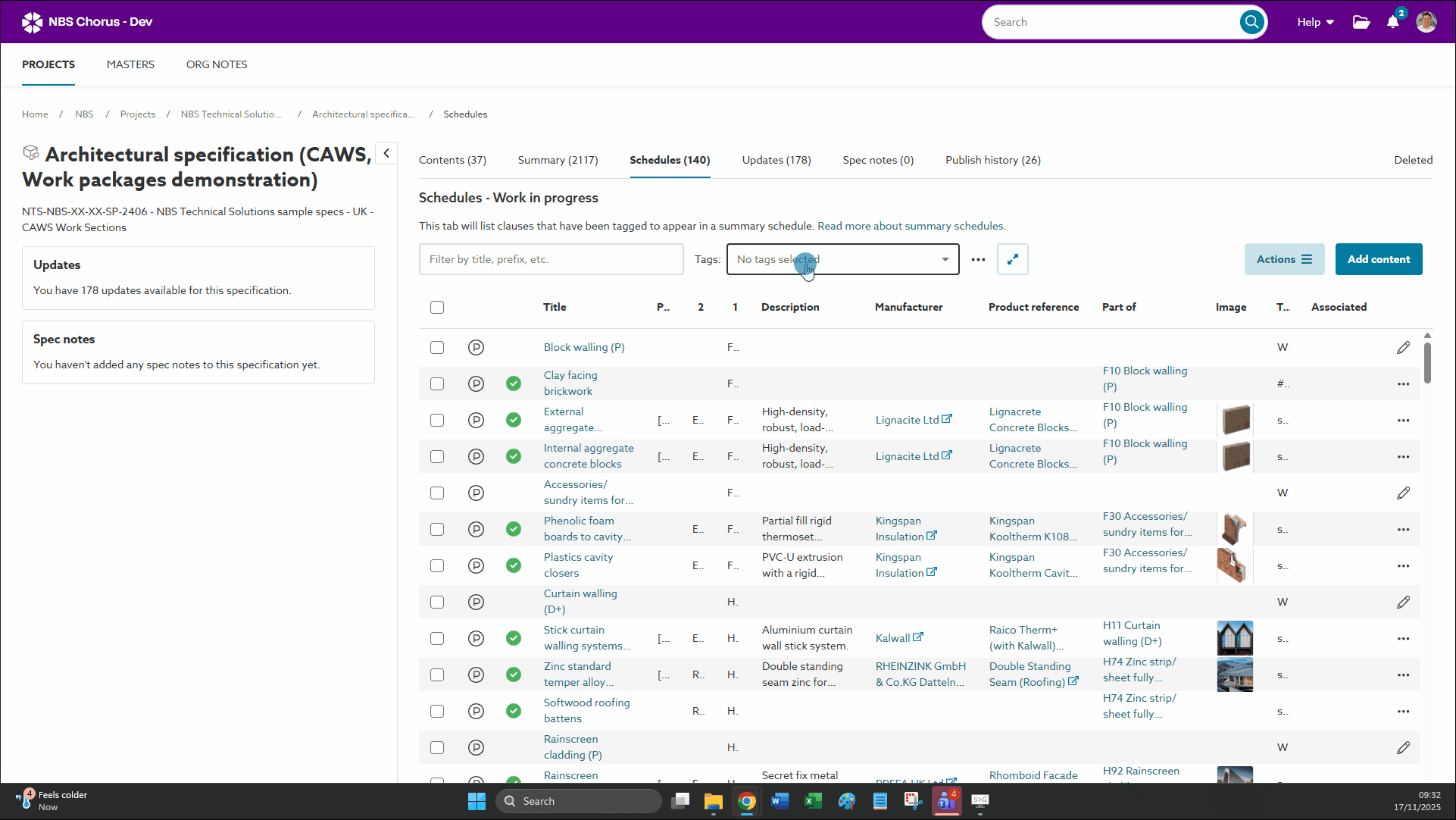This screenshot has height=820, width=1456.
Task: Click the search magnifier icon in header
Action: coord(1251,22)
